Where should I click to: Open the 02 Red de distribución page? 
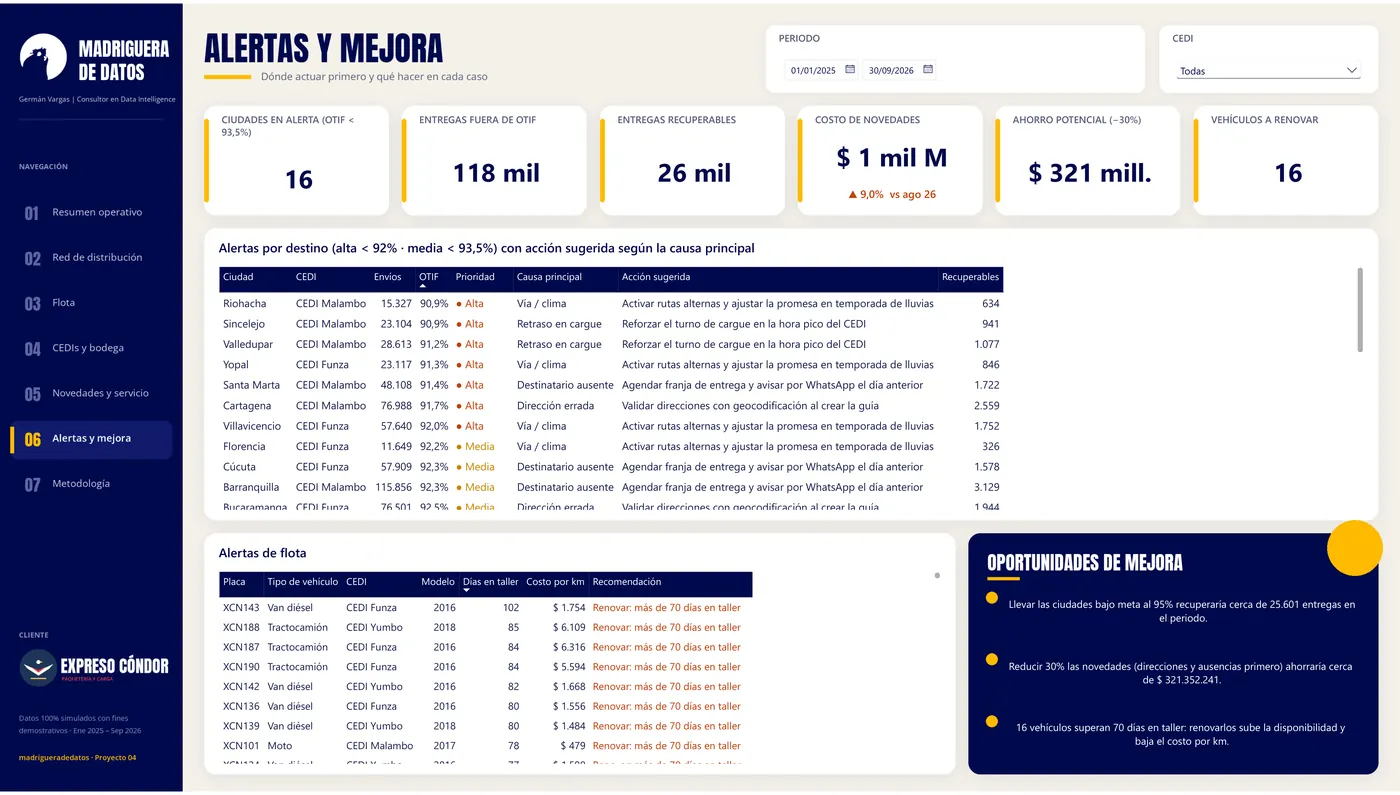click(x=91, y=258)
